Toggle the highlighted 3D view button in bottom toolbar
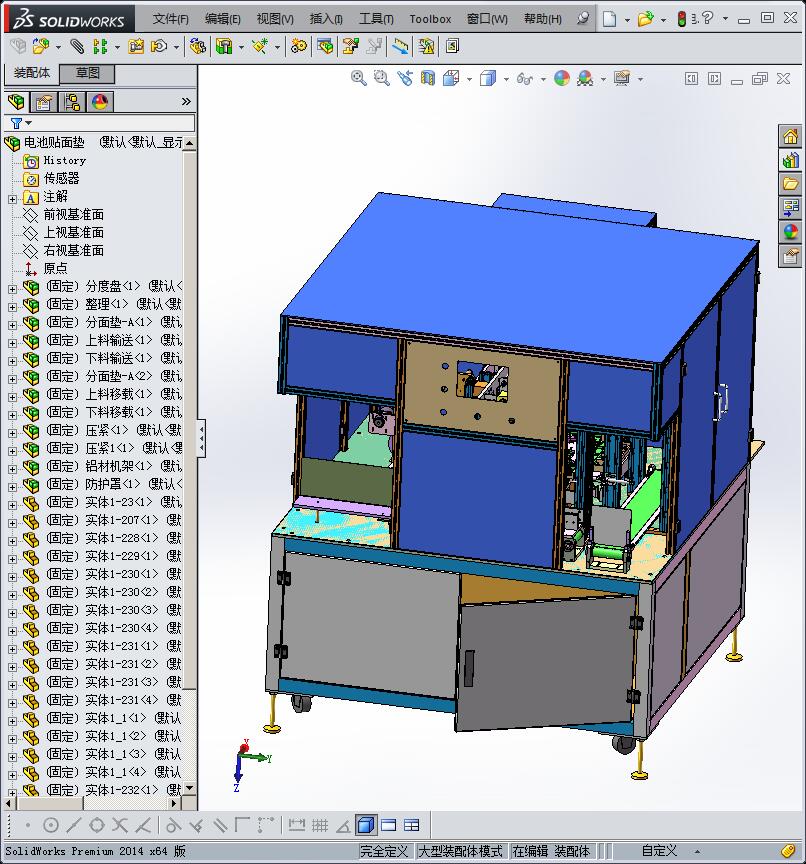 coord(365,825)
